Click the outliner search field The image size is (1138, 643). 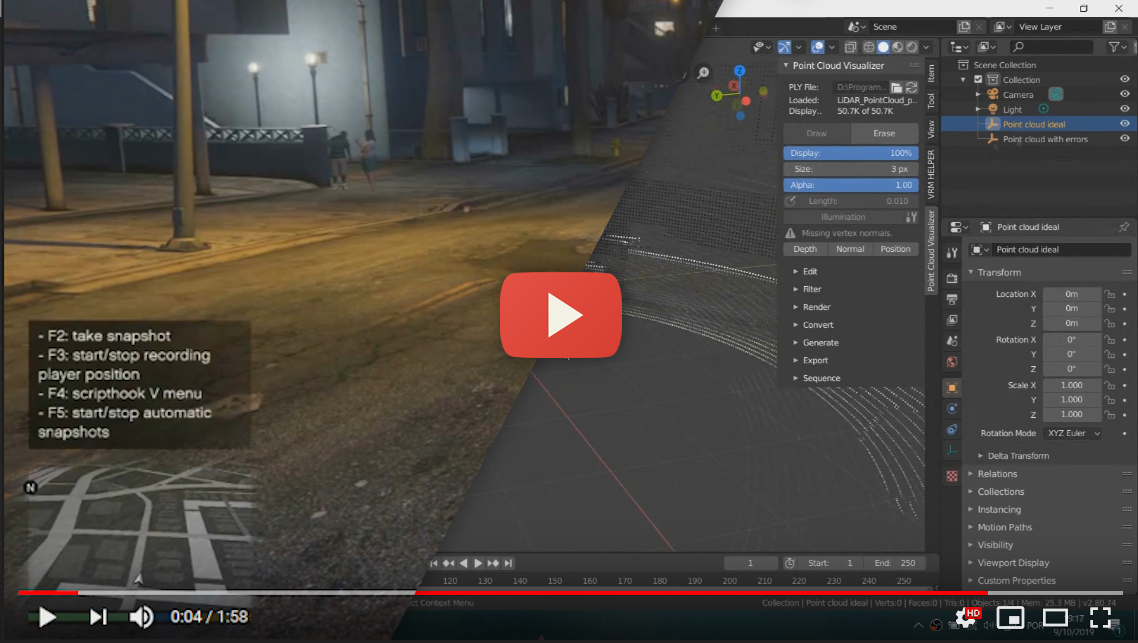tap(1051, 47)
